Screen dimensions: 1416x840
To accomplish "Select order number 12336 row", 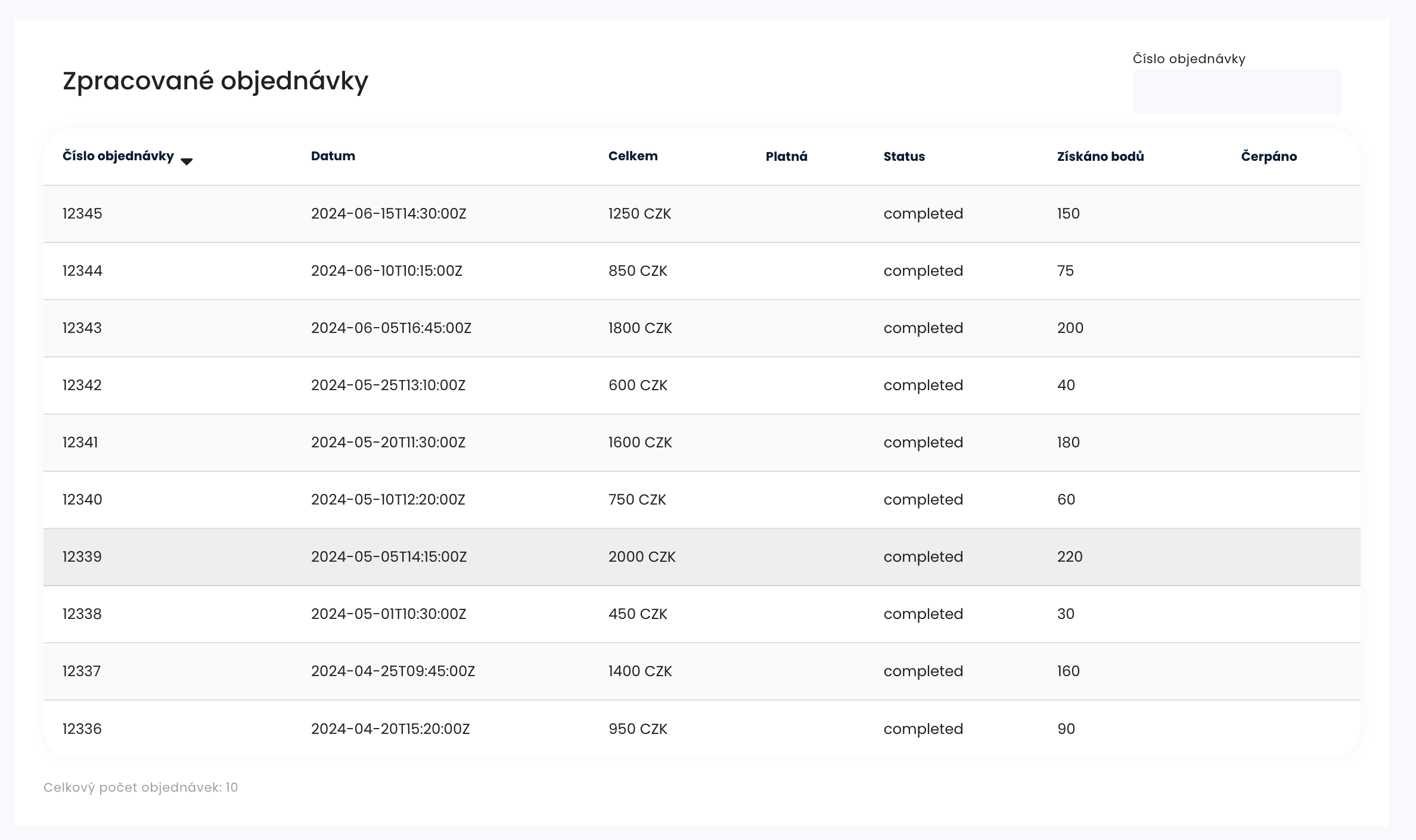I will pyautogui.click(x=82, y=729).
